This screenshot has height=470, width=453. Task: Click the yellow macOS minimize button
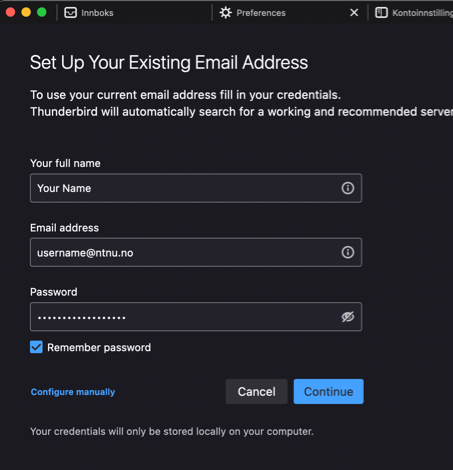[26, 12]
